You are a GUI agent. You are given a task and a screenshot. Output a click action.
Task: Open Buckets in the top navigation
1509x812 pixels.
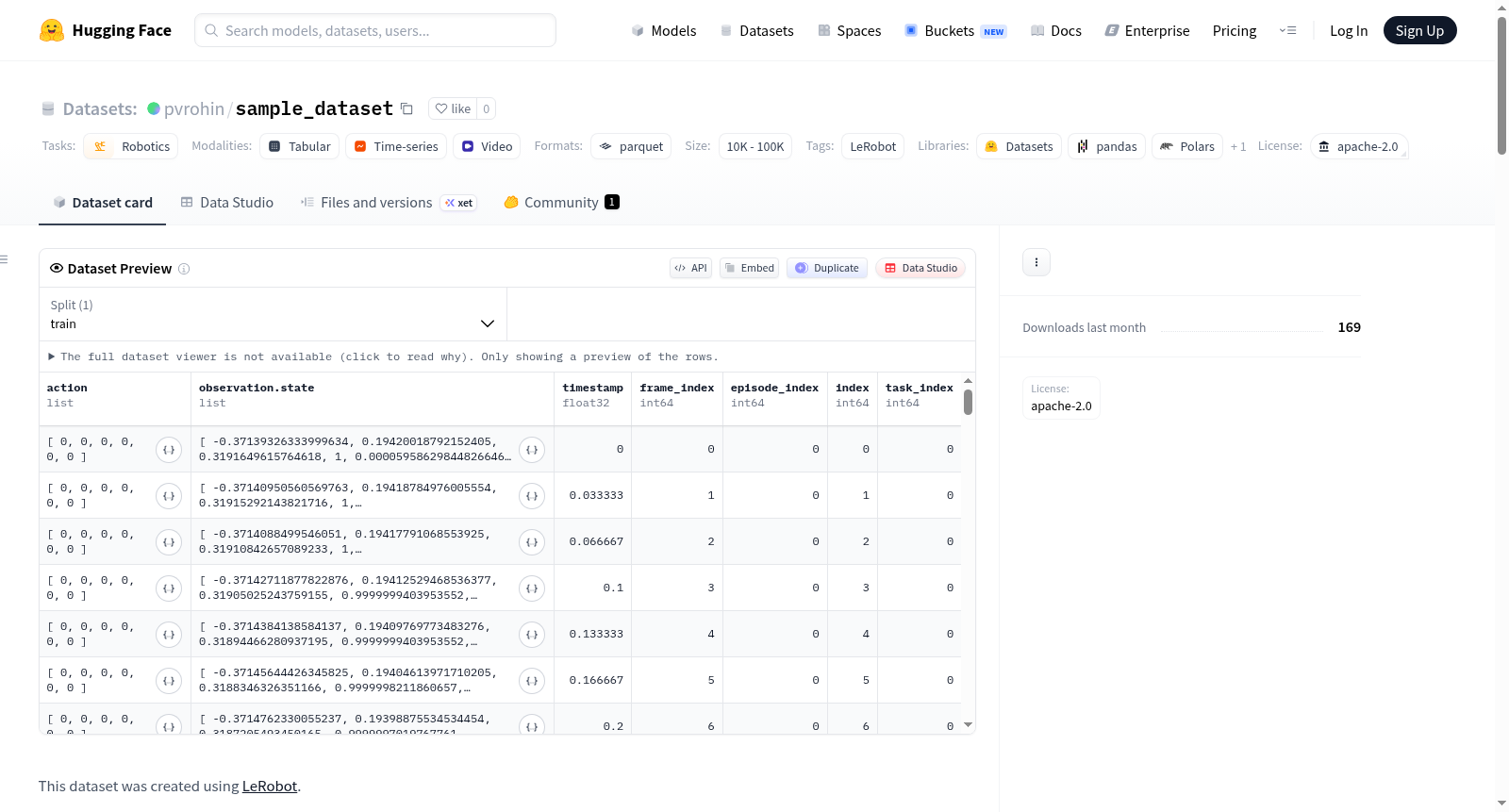click(x=955, y=30)
